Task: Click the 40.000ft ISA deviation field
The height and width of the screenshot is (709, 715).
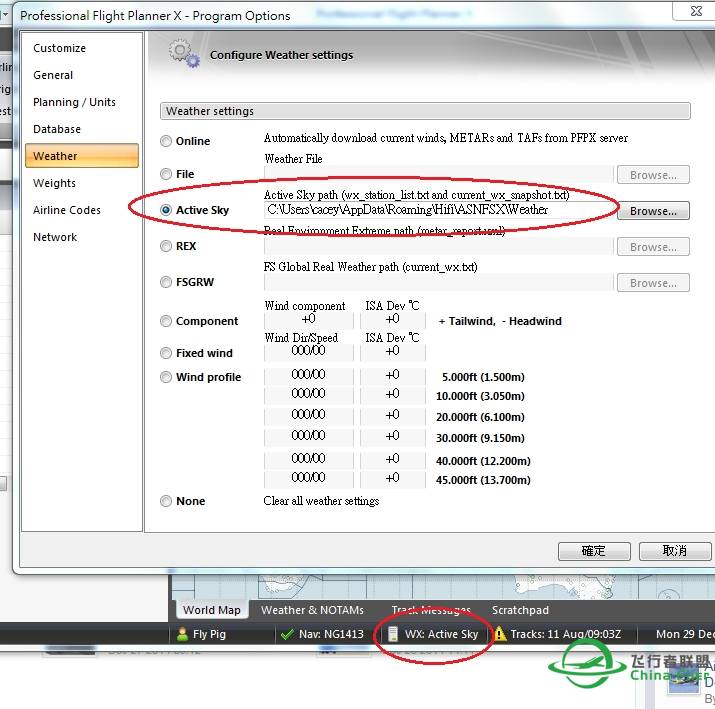Action: (x=393, y=459)
